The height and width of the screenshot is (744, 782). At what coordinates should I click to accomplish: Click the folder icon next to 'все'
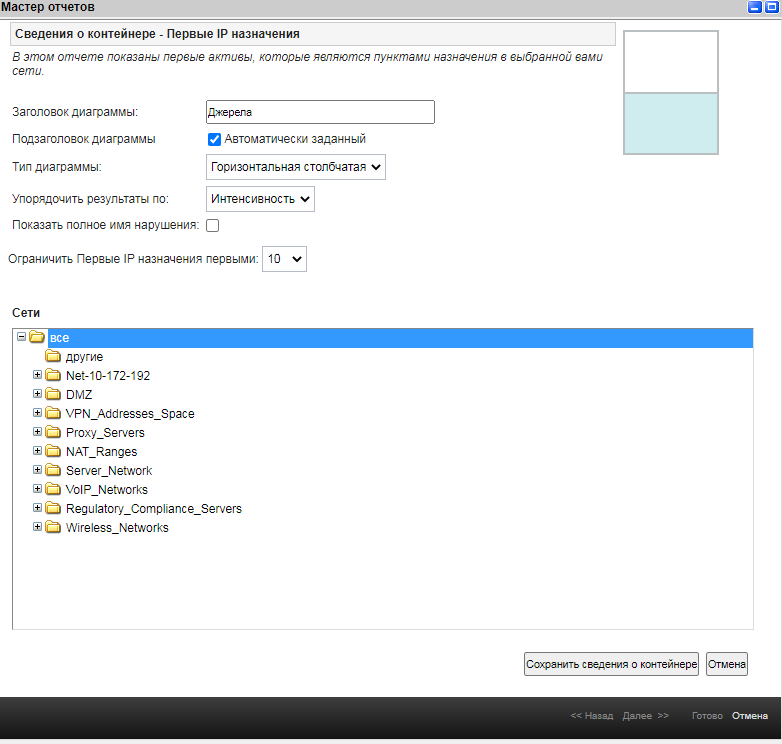coord(37,337)
